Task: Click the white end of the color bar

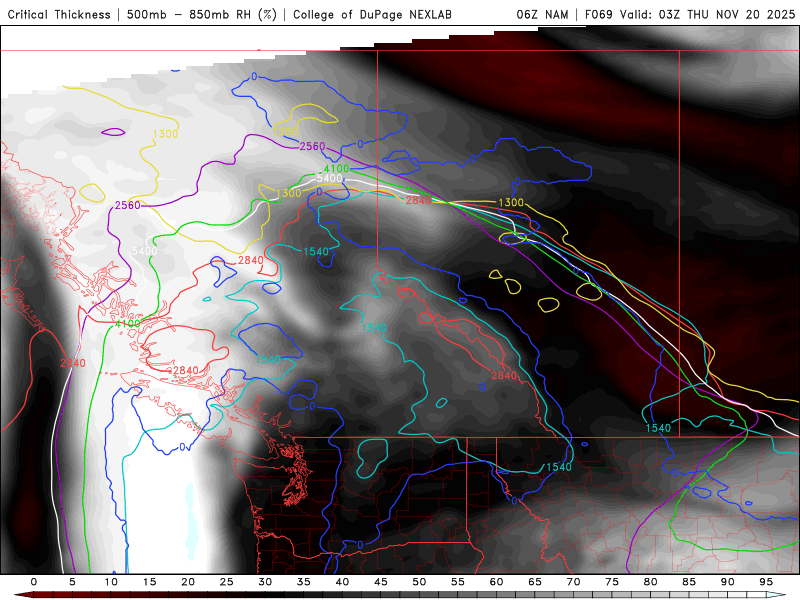Action: (776, 595)
